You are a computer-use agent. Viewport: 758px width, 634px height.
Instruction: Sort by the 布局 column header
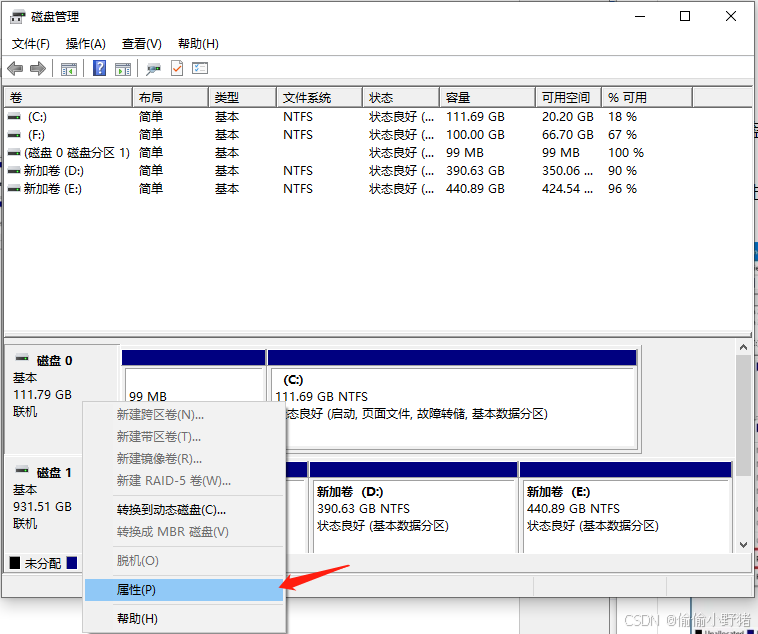pos(171,98)
